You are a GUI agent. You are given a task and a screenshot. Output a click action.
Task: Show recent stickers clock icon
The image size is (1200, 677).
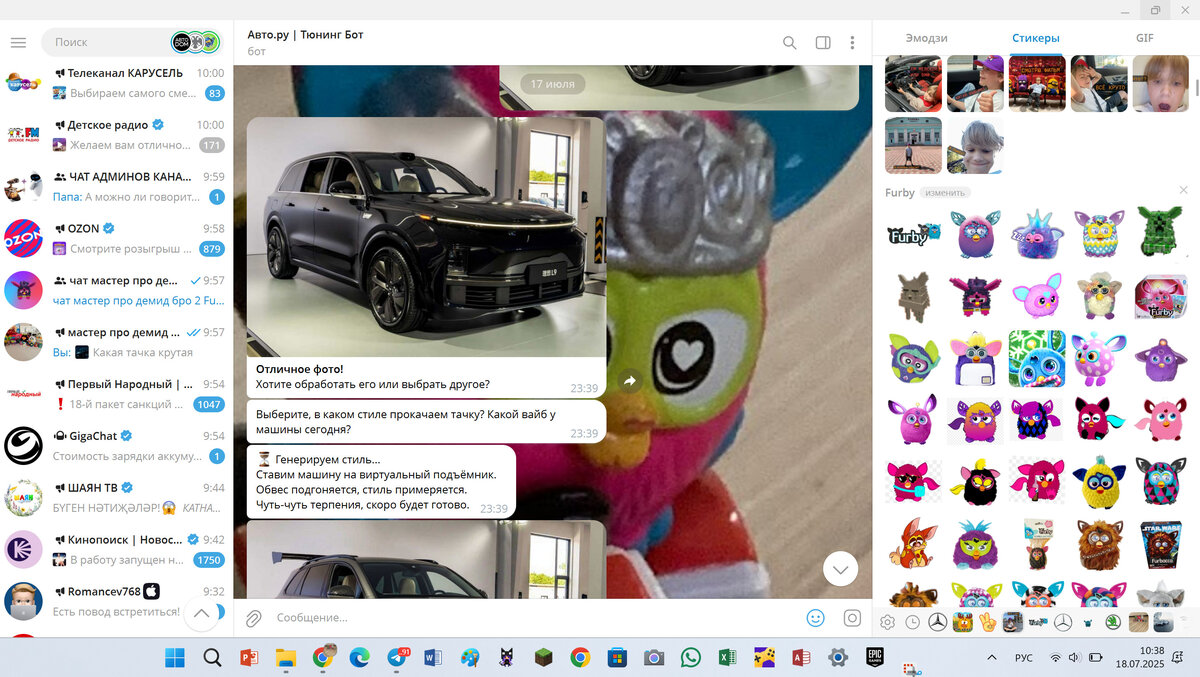tap(912, 622)
